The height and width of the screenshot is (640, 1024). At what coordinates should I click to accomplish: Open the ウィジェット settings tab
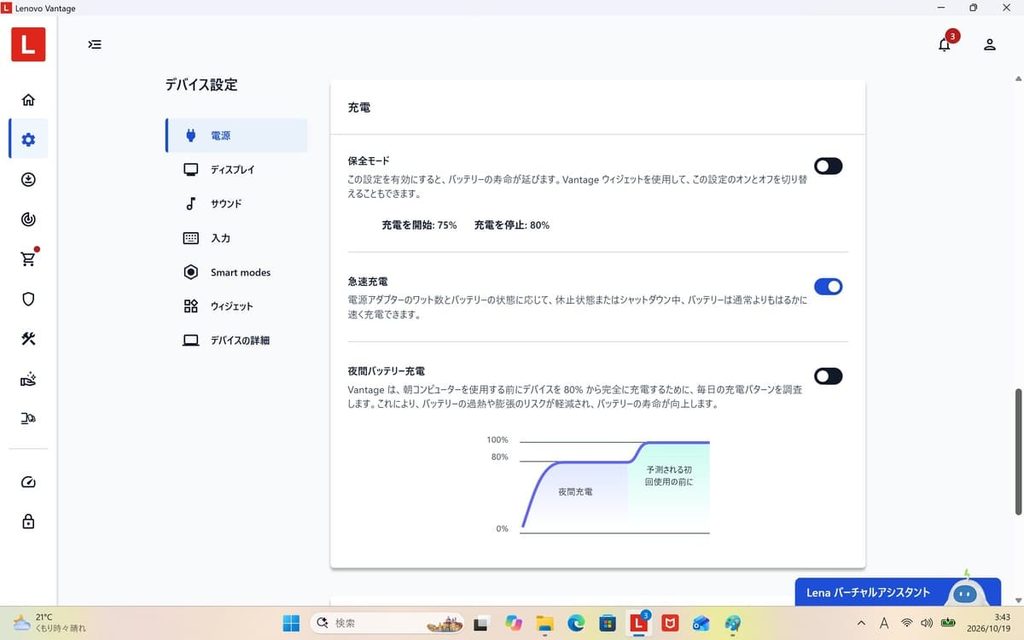click(236, 306)
